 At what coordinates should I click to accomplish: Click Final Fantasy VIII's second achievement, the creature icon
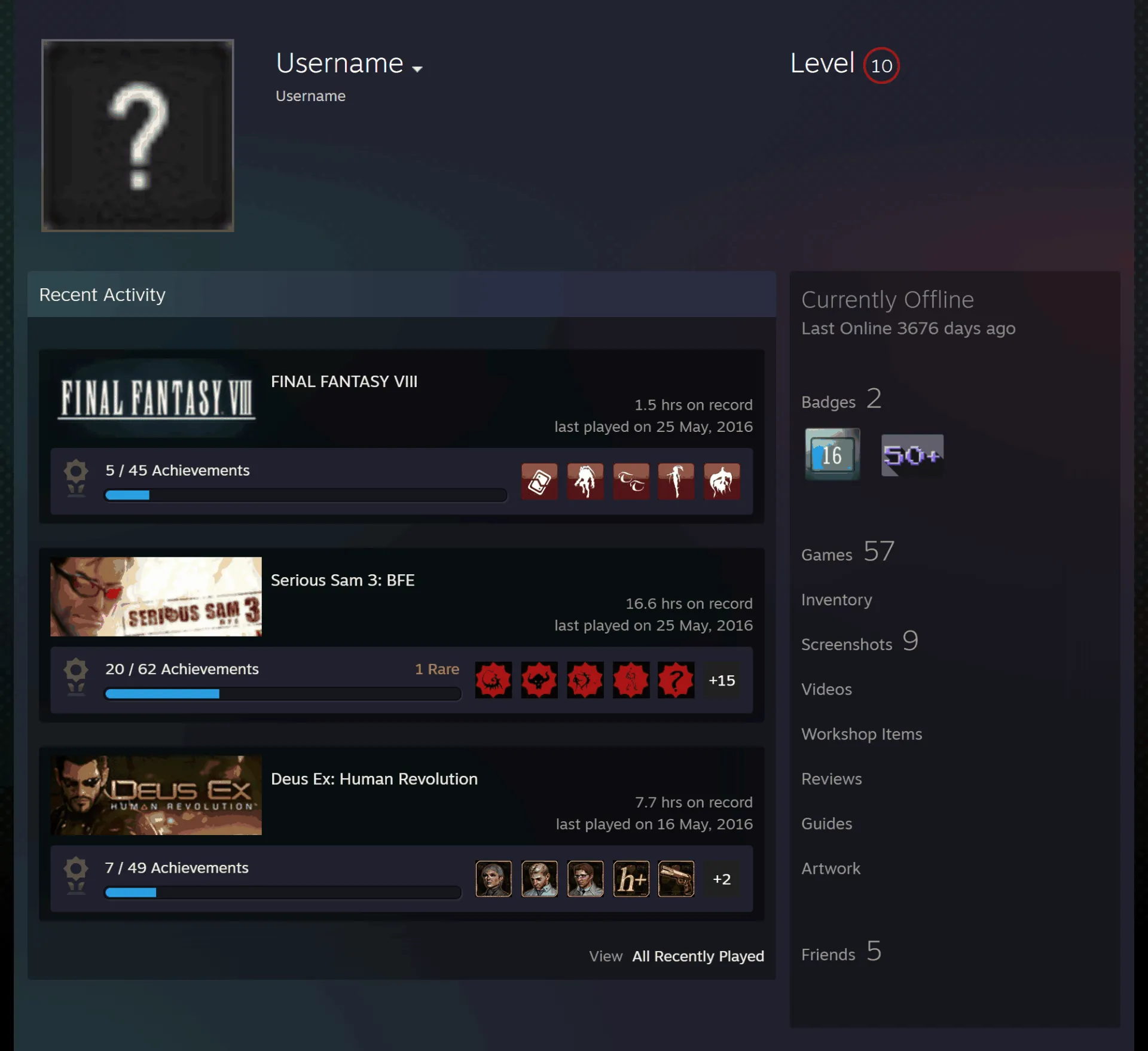click(585, 481)
